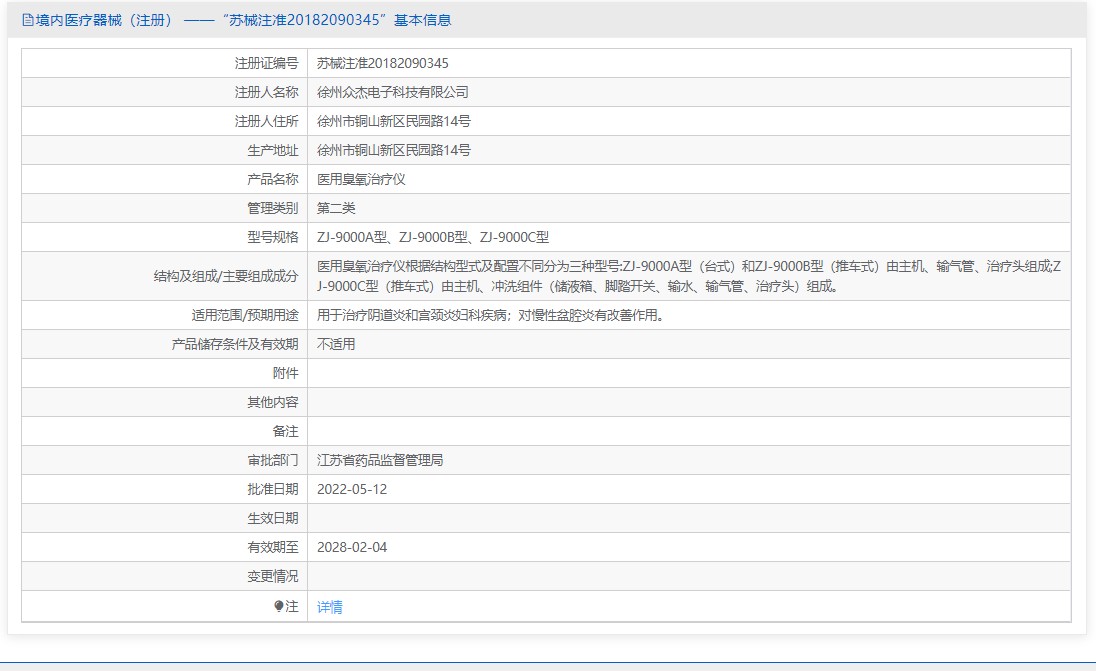Click approval department 江苏省药品监督管理局

[x=380, y=460]
